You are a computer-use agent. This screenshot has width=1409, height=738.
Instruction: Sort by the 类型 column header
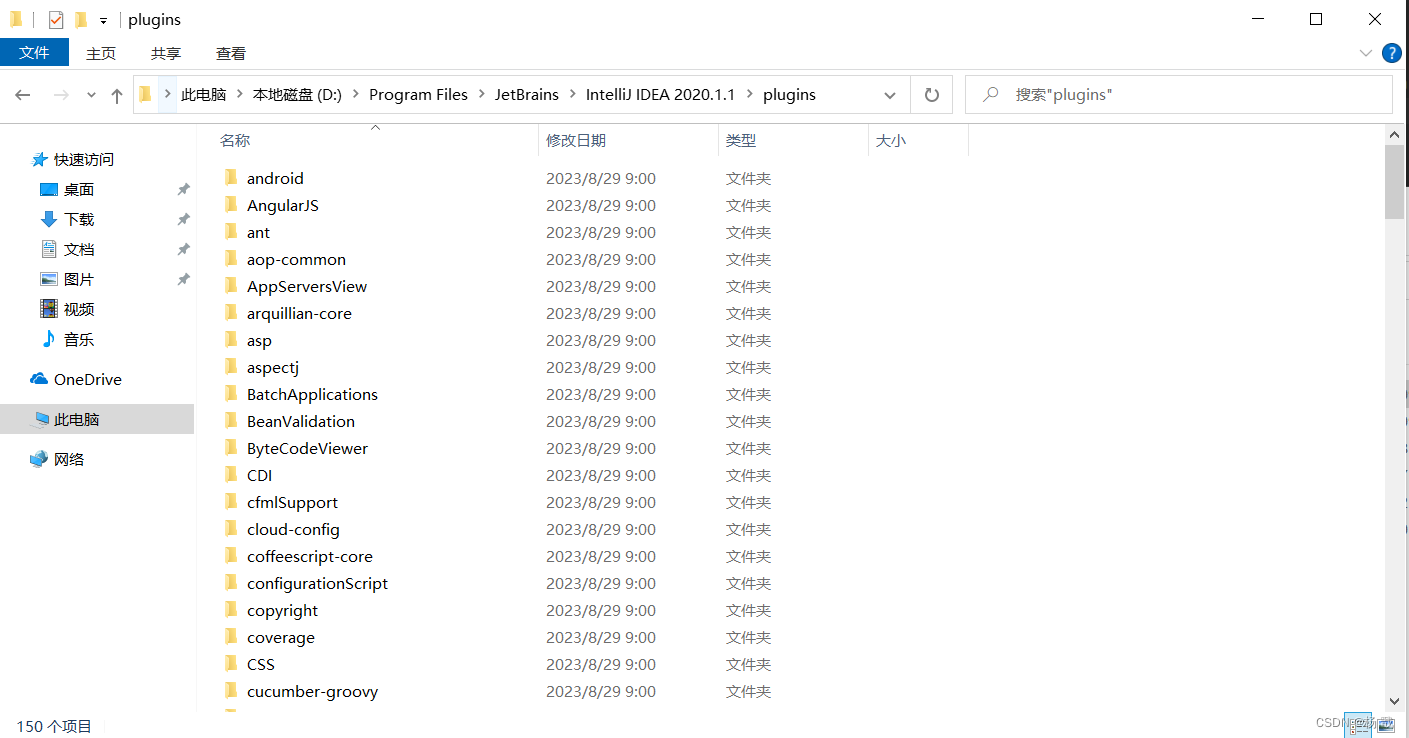[x=741, y=141]
